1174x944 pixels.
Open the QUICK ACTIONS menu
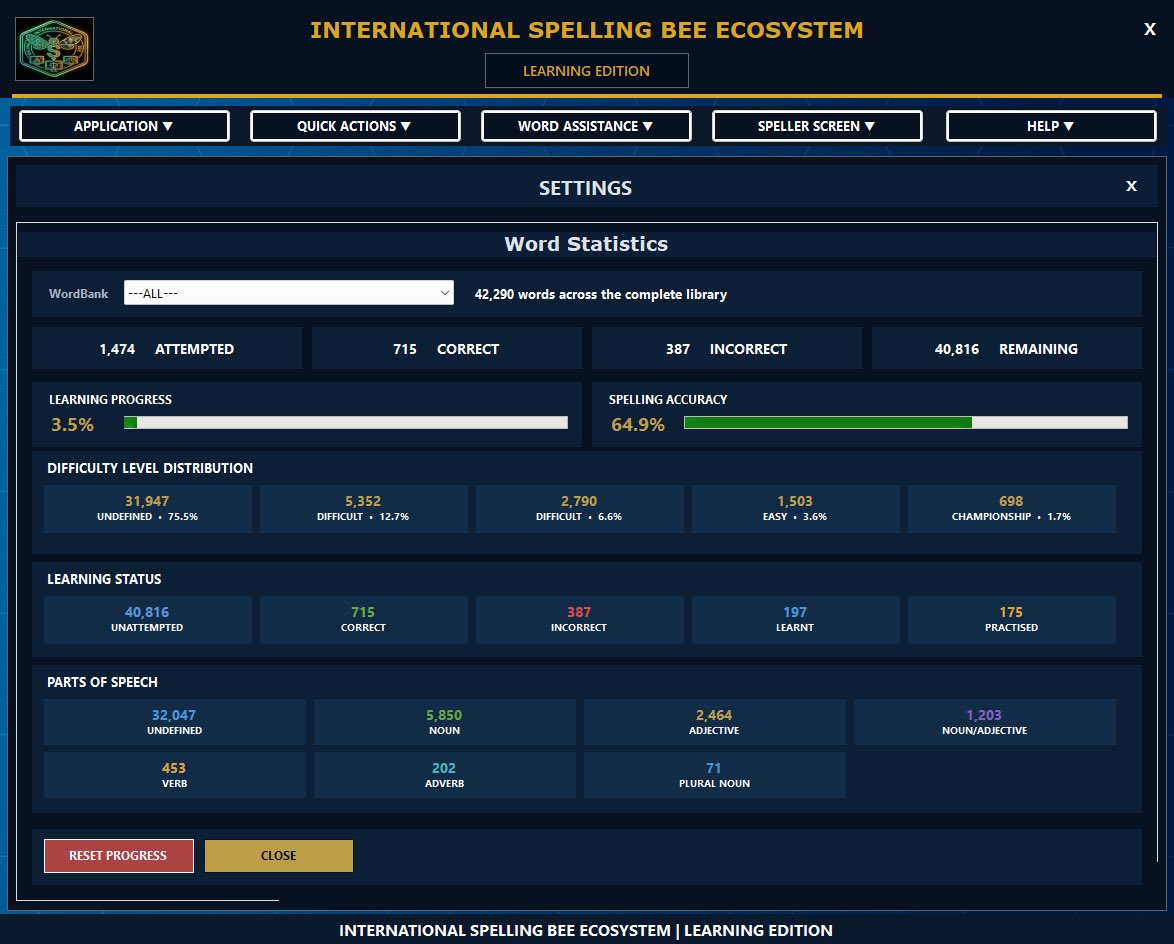click(355, 126)
